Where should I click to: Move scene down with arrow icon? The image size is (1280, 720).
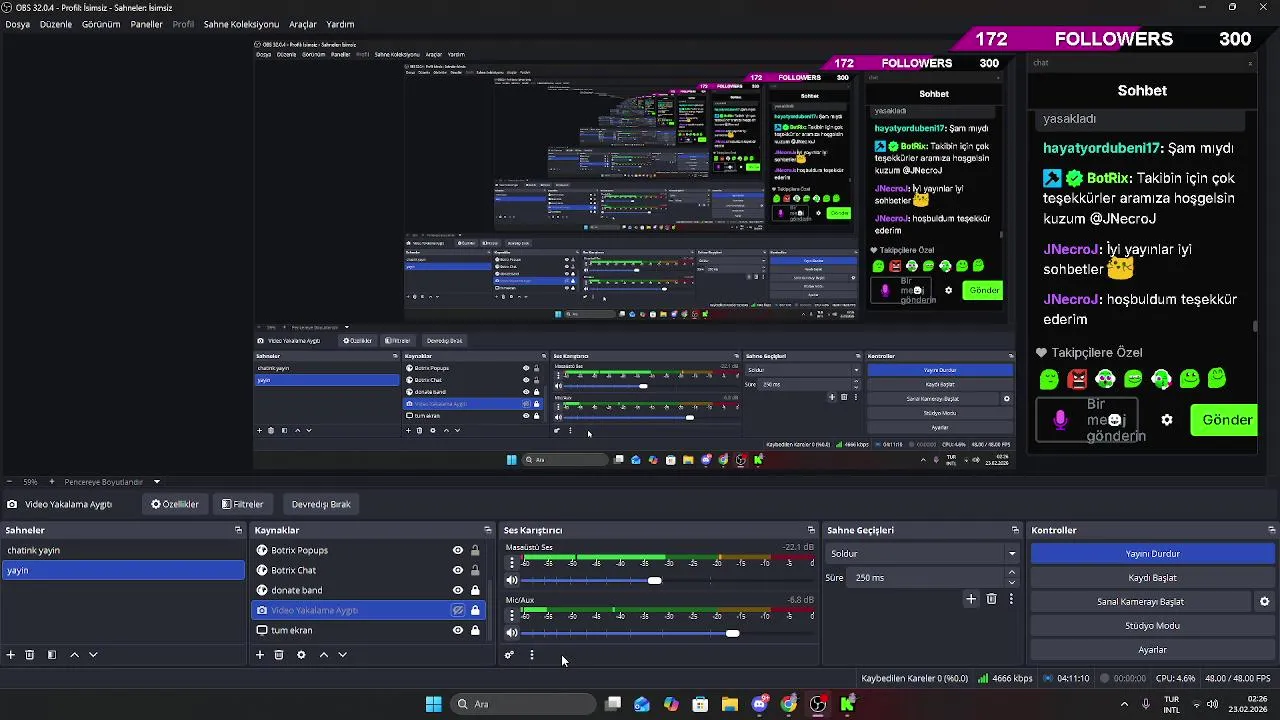93,655
